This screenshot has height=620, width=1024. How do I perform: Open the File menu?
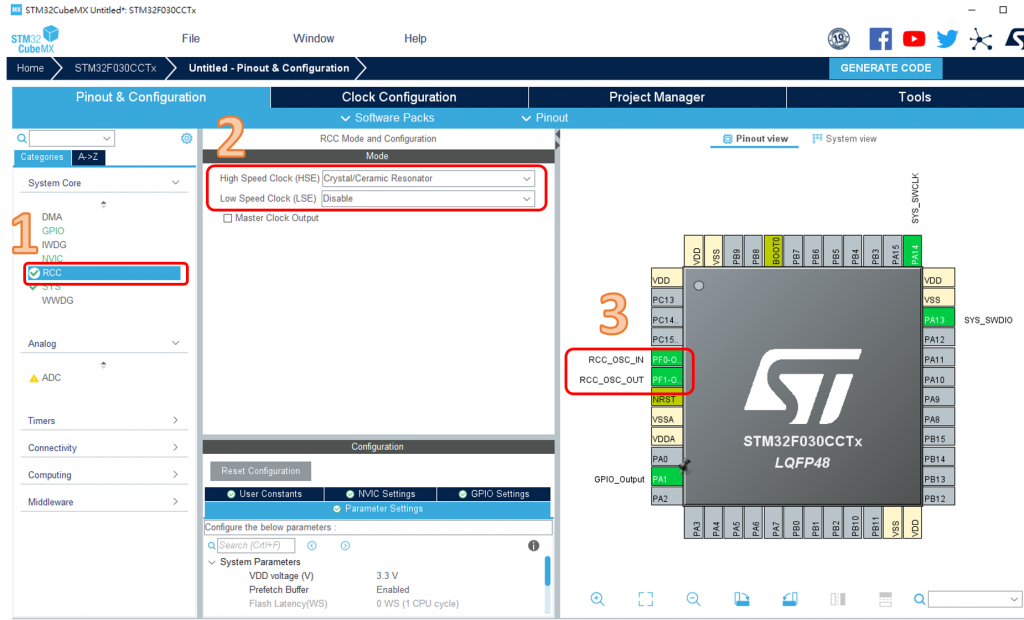point(191,39)
